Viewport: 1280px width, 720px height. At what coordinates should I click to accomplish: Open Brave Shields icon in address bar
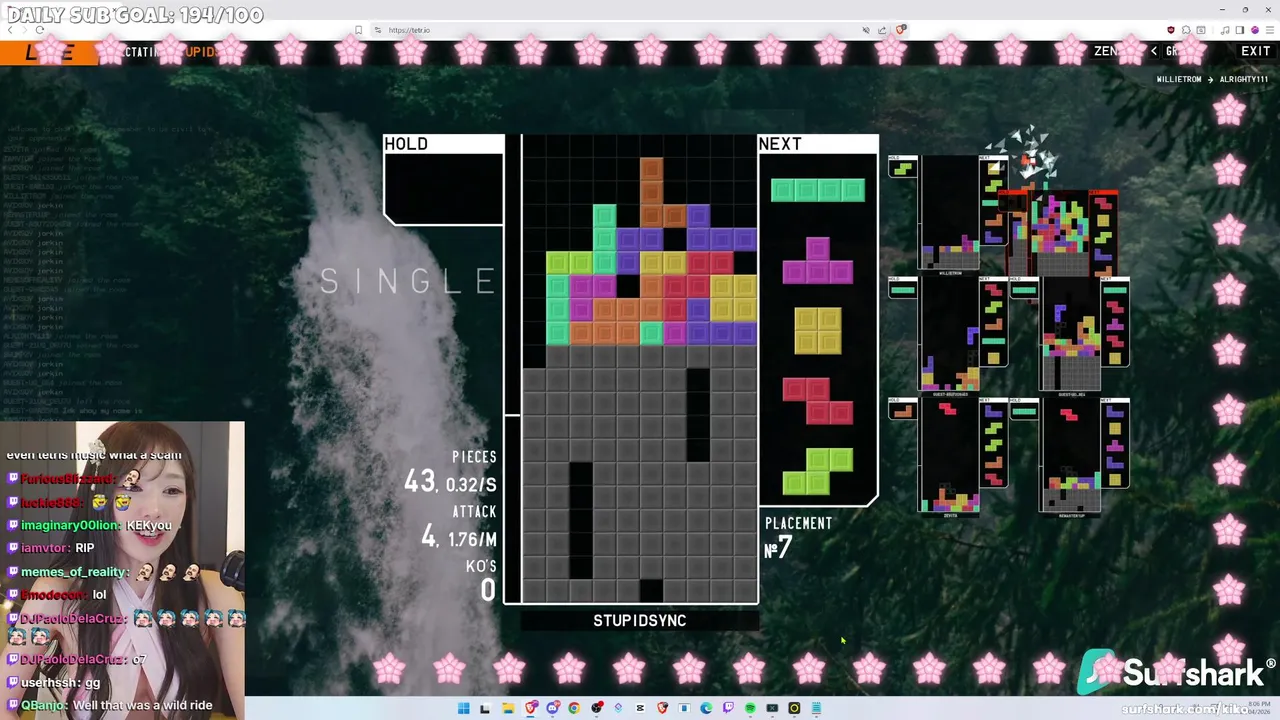click(900, 29)
